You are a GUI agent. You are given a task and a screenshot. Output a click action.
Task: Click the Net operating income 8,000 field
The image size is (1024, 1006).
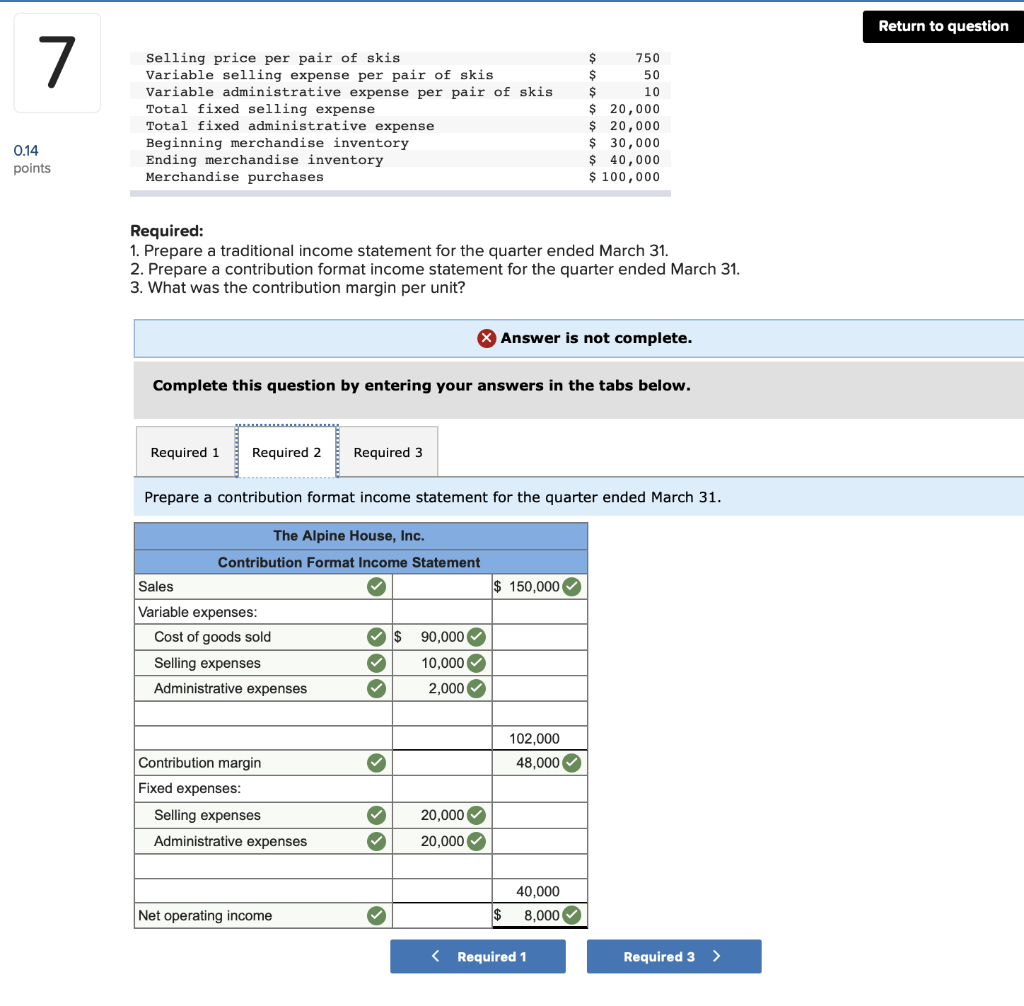point(539,916)
